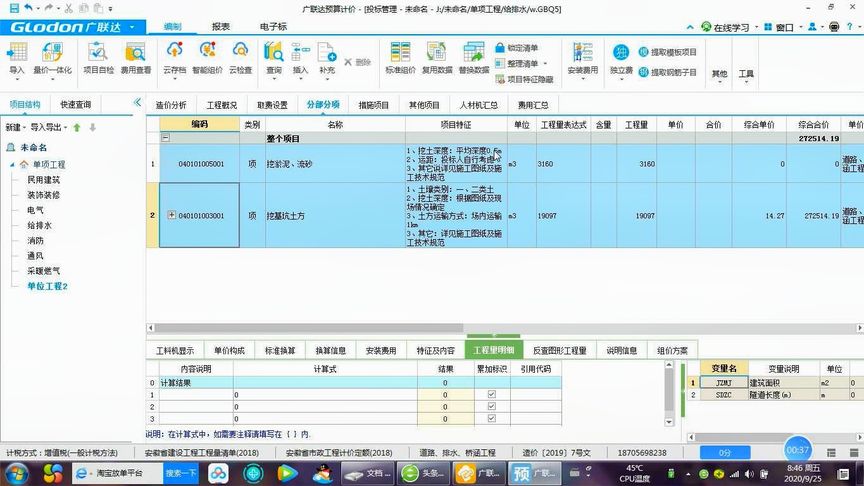Click 提取模板项目

(x=667, y=52)
